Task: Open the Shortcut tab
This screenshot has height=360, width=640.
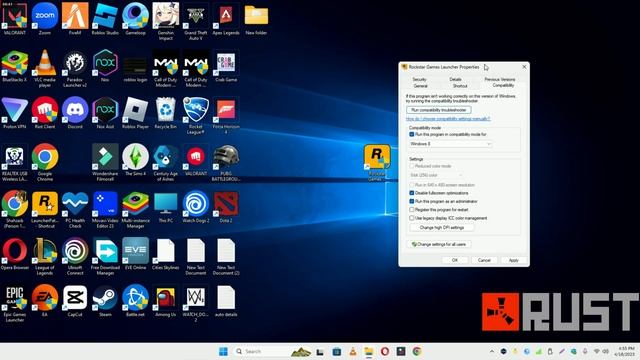Action: [460, 86]
